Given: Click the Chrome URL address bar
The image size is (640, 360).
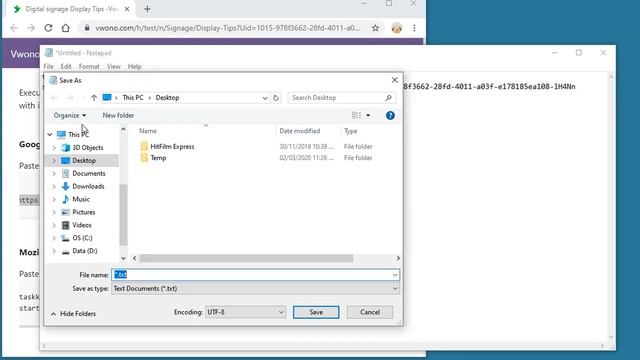Looking at the screenshot, I should [228, 28].
